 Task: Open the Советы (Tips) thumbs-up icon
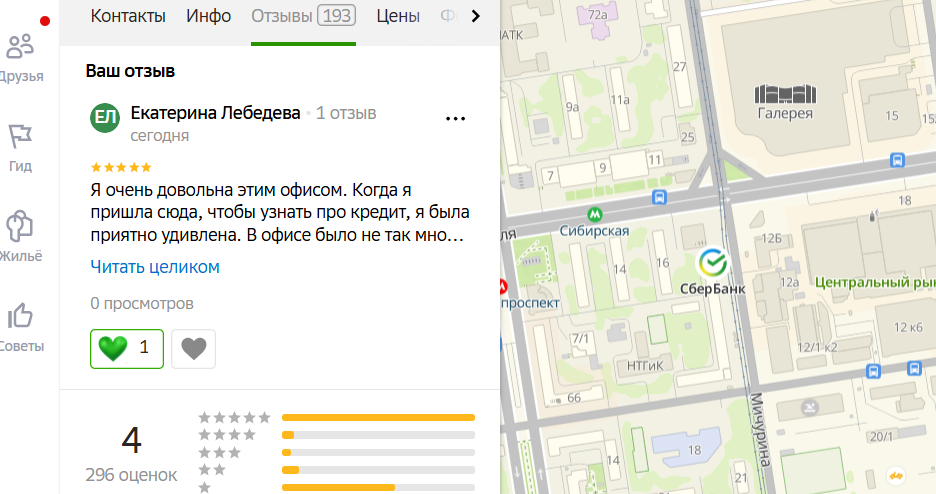click(20, 316)
